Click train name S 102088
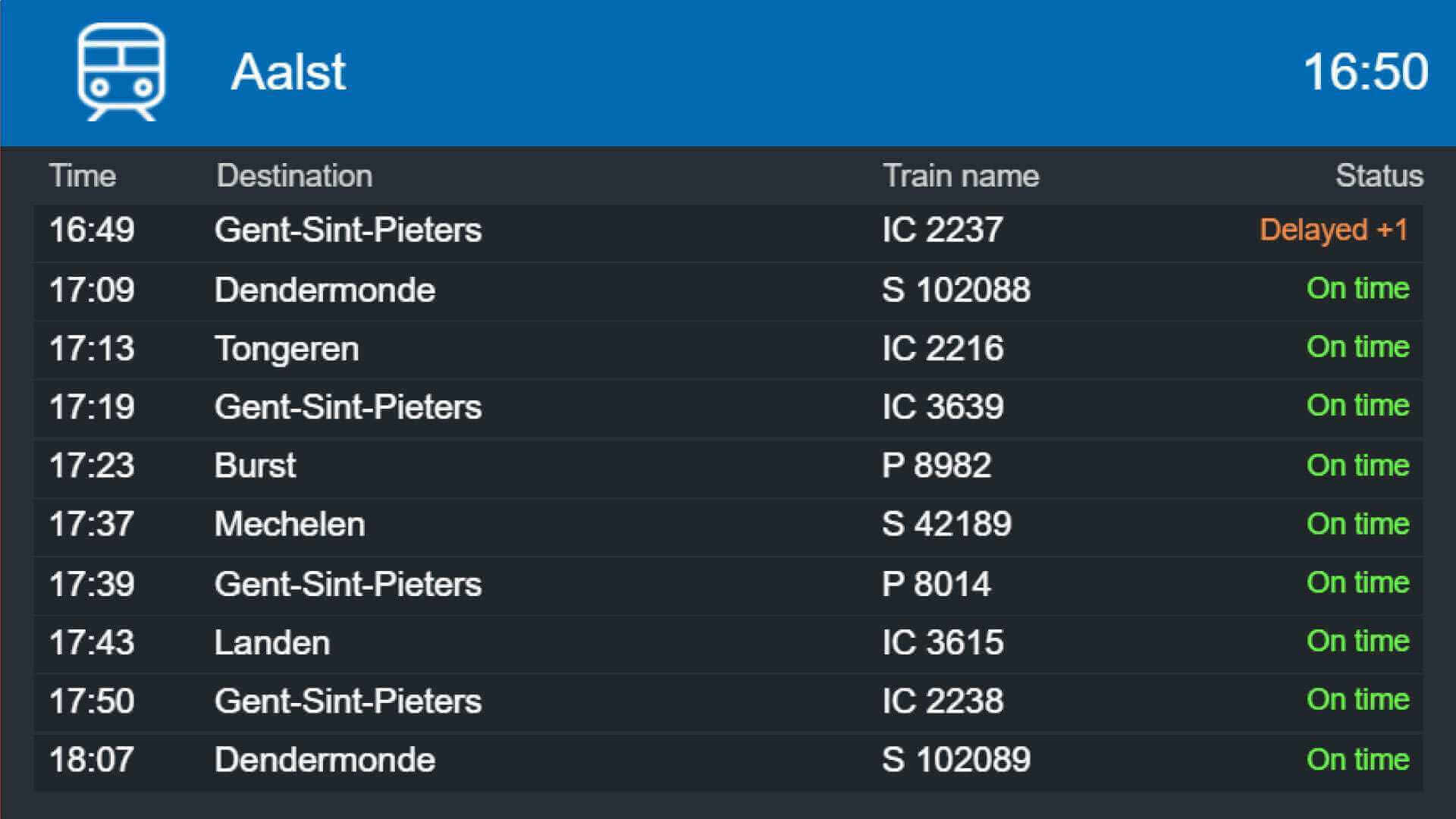1456x819 pixels. tap(956, 290)
